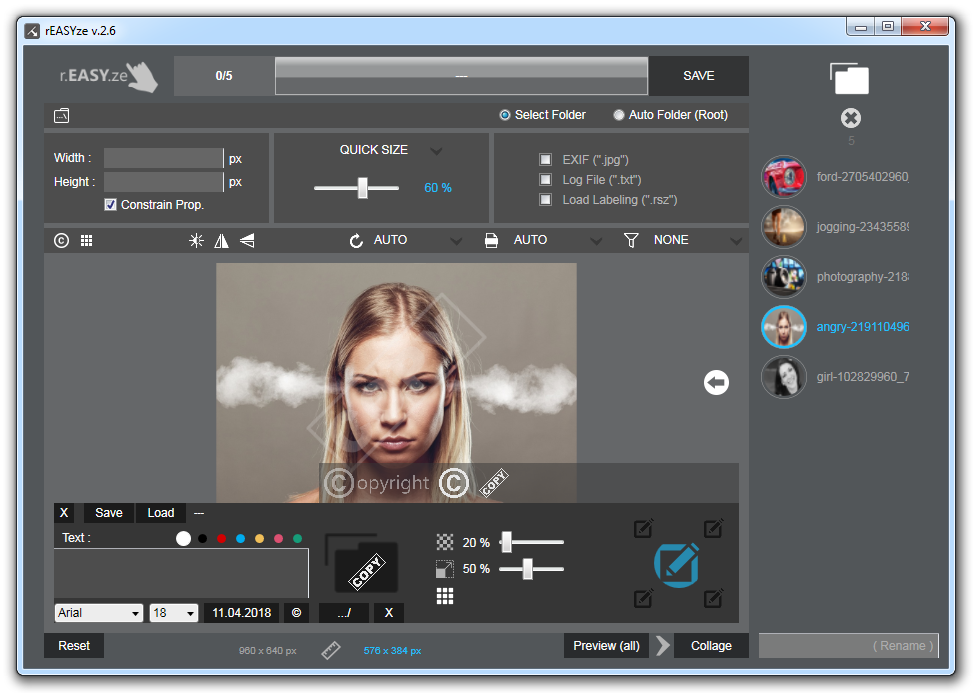Click the Height input field
This screenshot has height=695, width=974.
click(x=163, y=182)
